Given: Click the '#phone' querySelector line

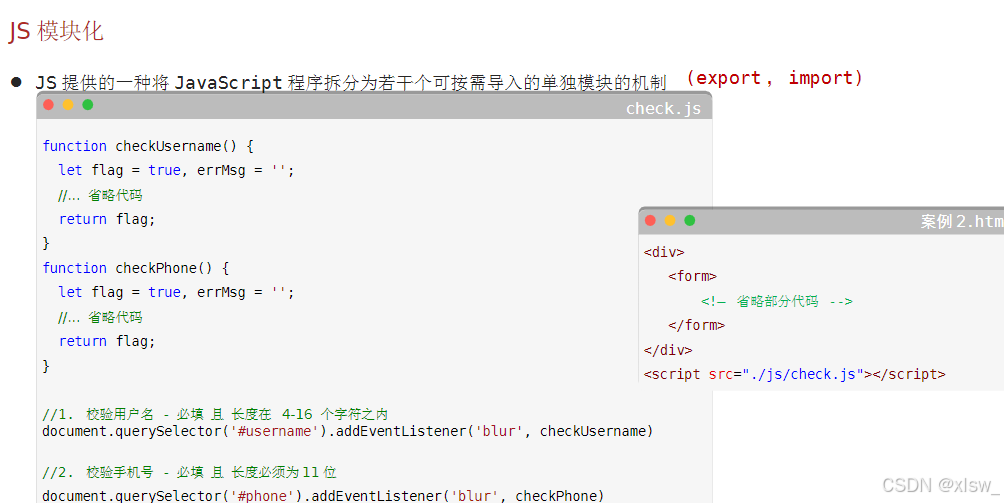Looking at the screenshot, I should pyautogui.click(x=323, y=496).
